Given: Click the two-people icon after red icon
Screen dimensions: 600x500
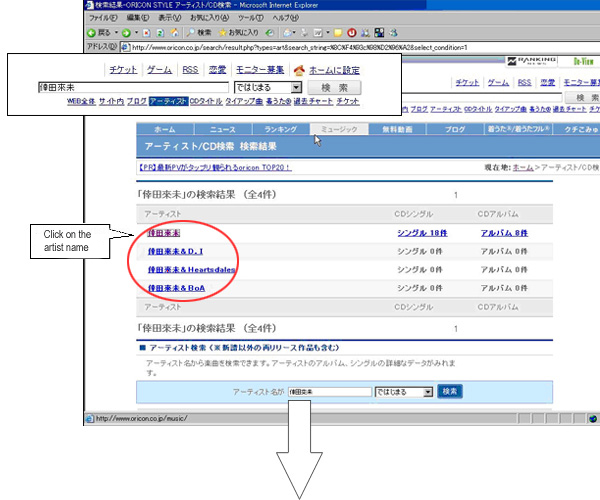Looking at the screenshot, I should [x=365, y=33].
